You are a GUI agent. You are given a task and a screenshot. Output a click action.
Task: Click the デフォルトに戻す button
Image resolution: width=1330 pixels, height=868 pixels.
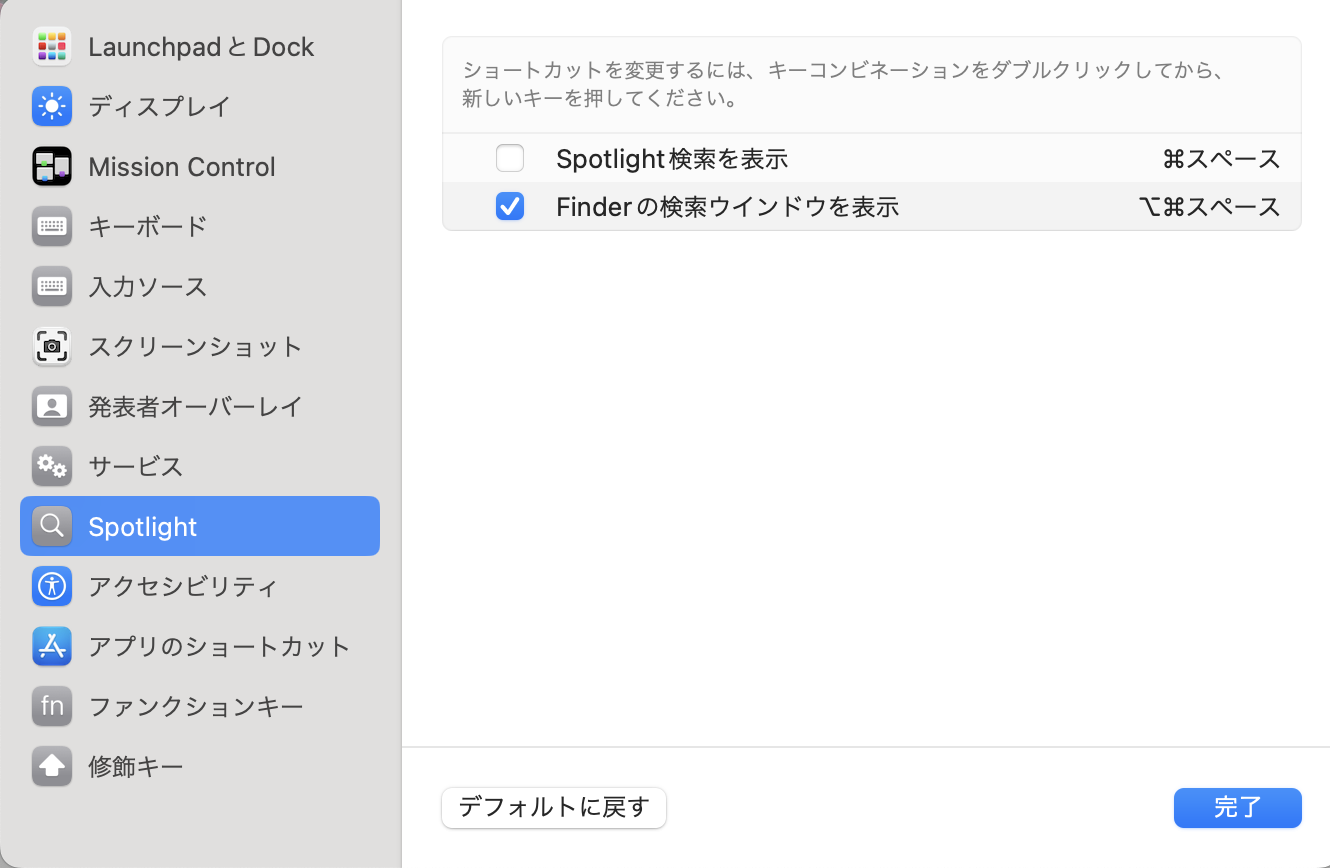554,807
